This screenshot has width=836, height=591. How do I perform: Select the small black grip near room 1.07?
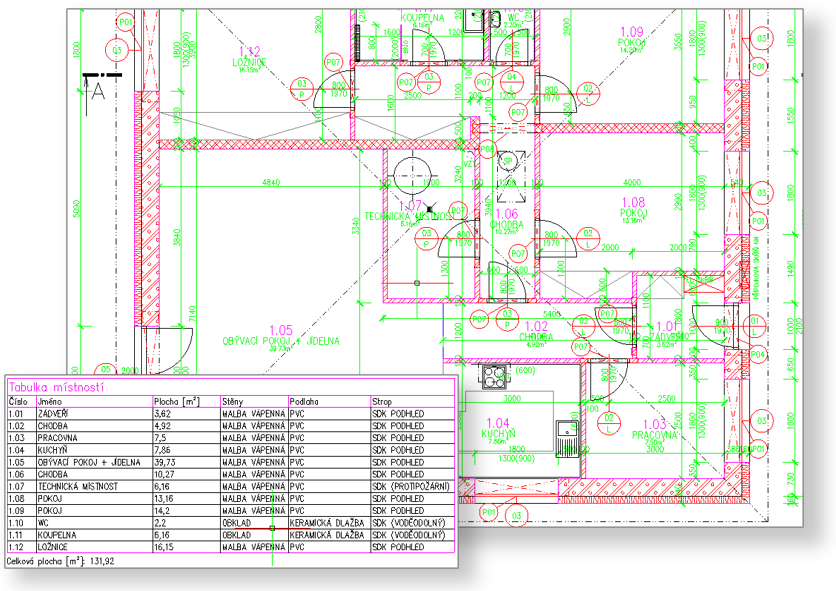click(x=428, y=205)
